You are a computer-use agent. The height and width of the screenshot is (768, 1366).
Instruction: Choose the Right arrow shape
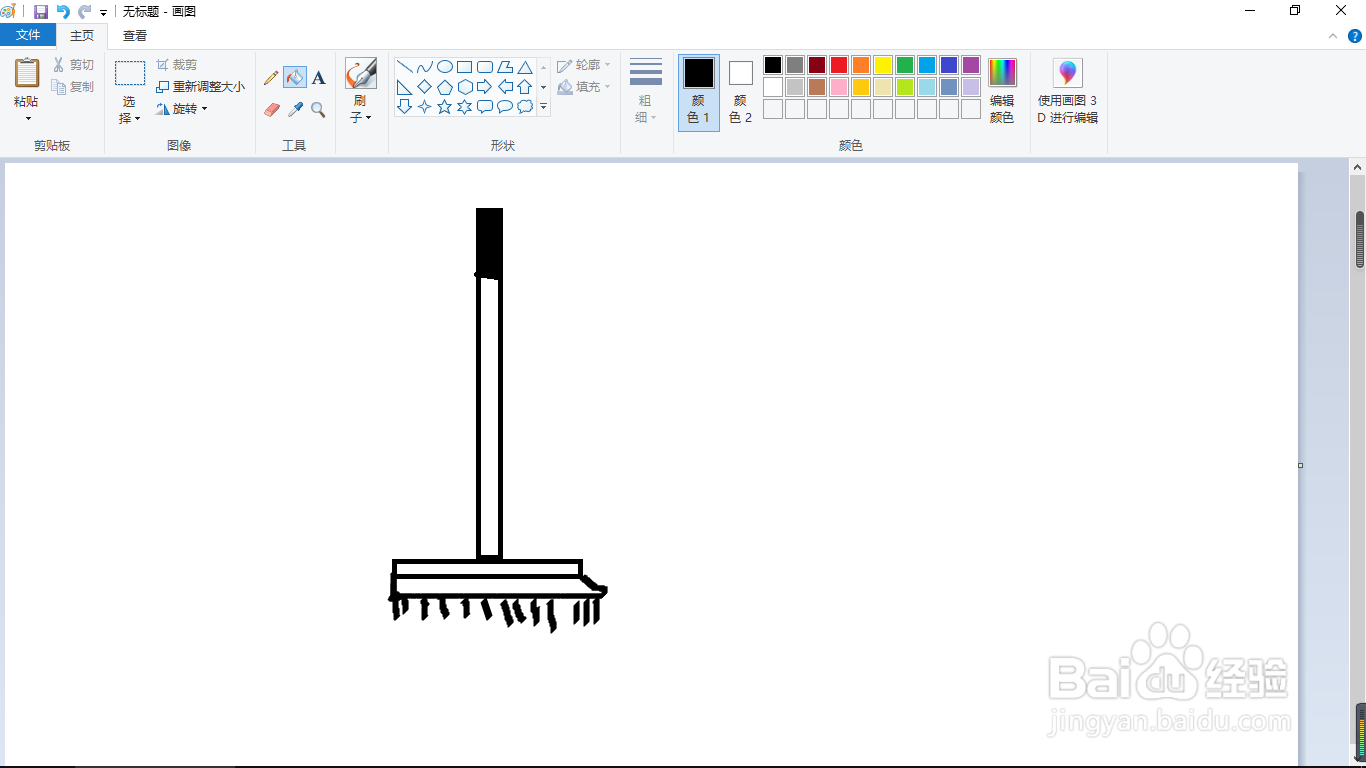point(484,87)
